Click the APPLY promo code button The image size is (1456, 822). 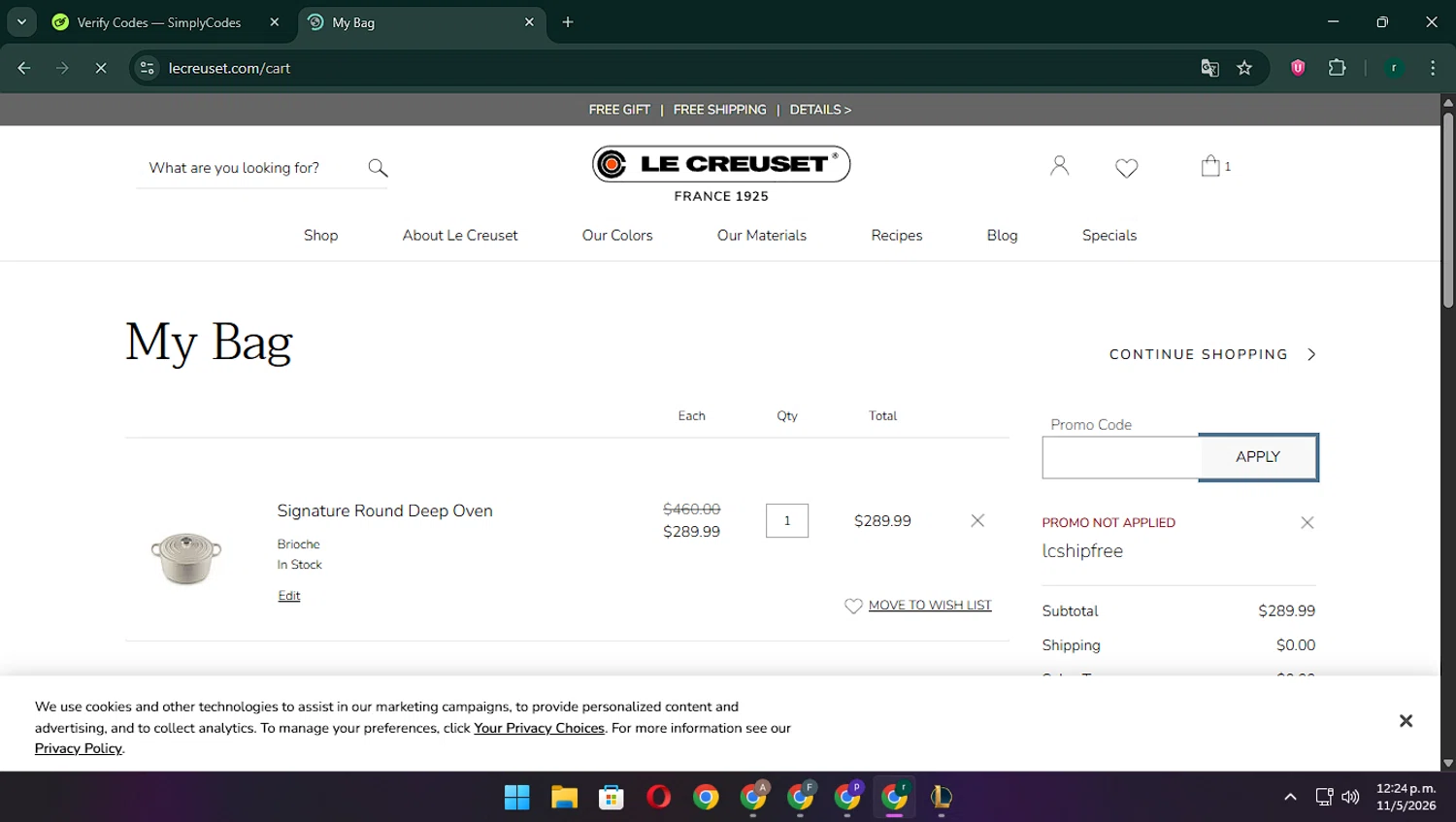(1258, 457)
